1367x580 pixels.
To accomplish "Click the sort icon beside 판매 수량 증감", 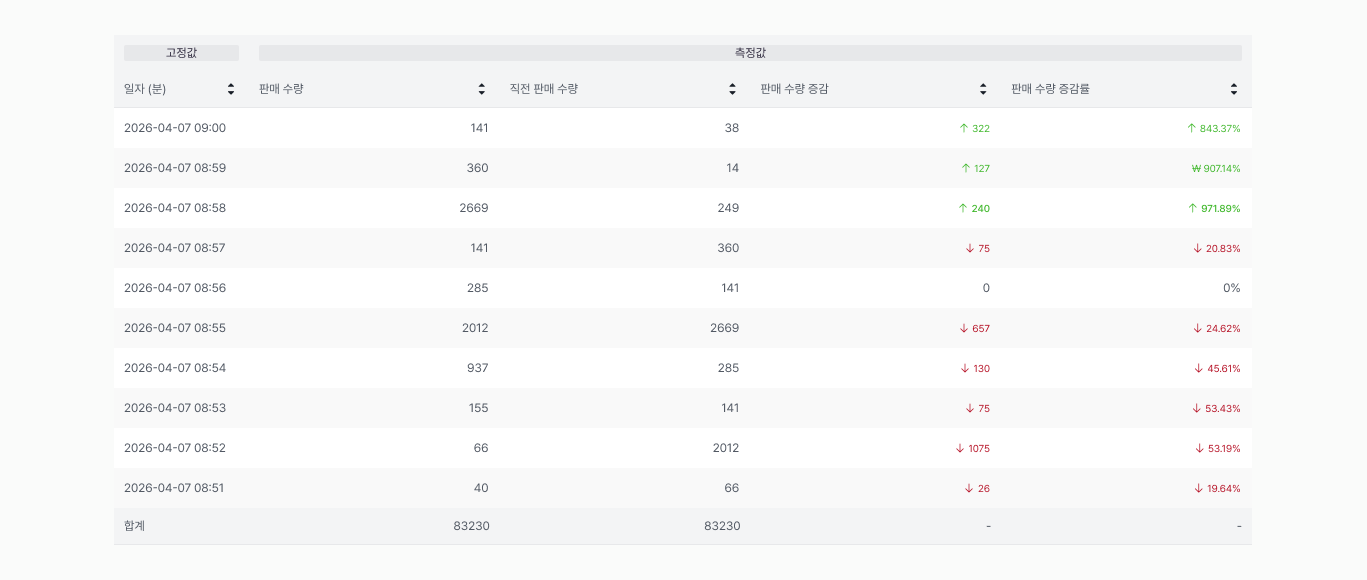I will (983, 88).
